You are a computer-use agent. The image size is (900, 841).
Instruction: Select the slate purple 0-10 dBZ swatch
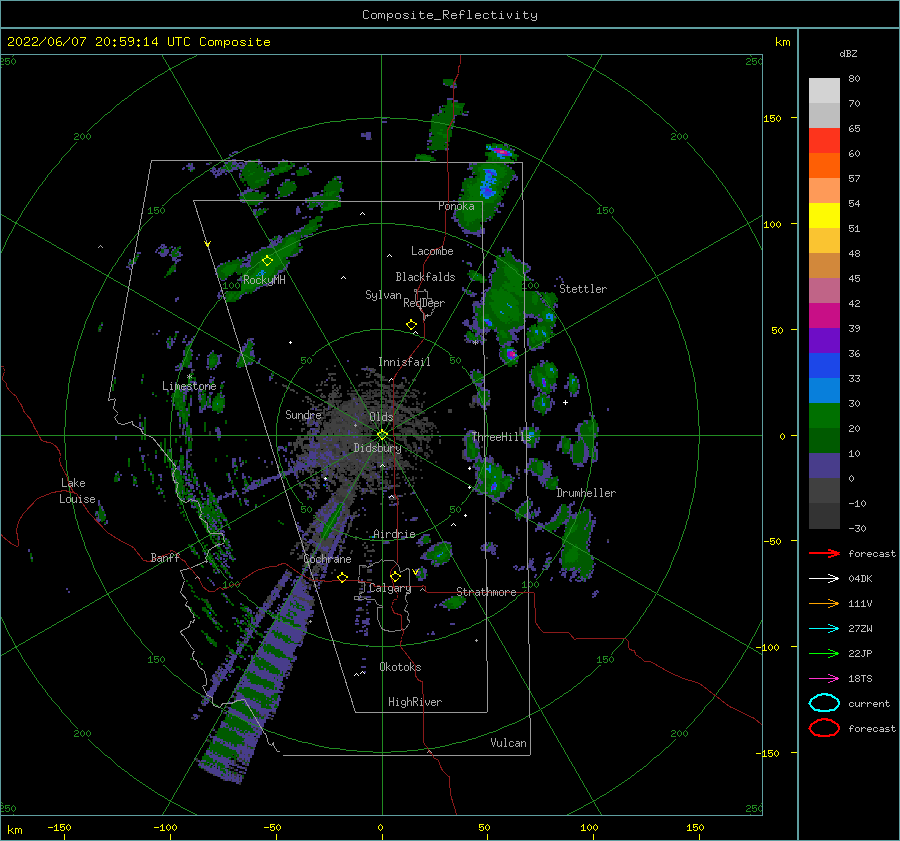pyautogui.click(x=824, y=465)
